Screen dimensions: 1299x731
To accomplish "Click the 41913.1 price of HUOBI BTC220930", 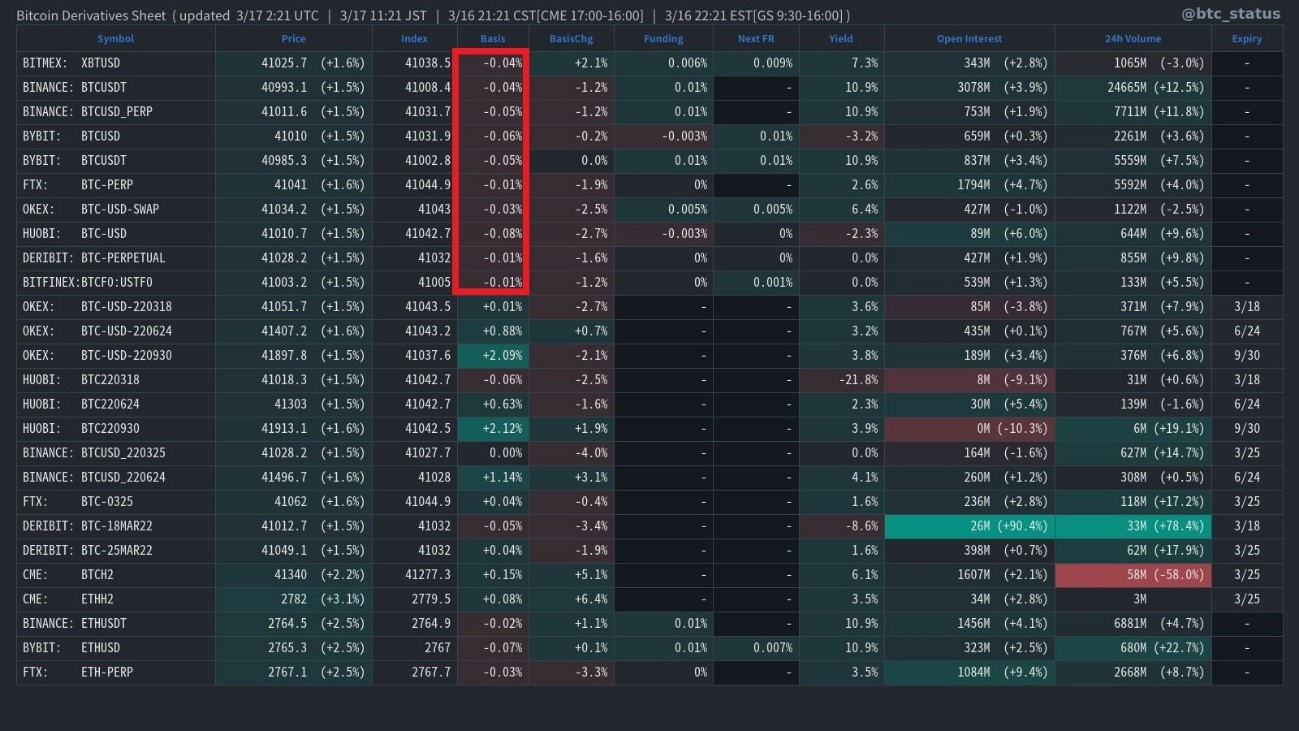I will pyautogui.click(x=285, y=428).
